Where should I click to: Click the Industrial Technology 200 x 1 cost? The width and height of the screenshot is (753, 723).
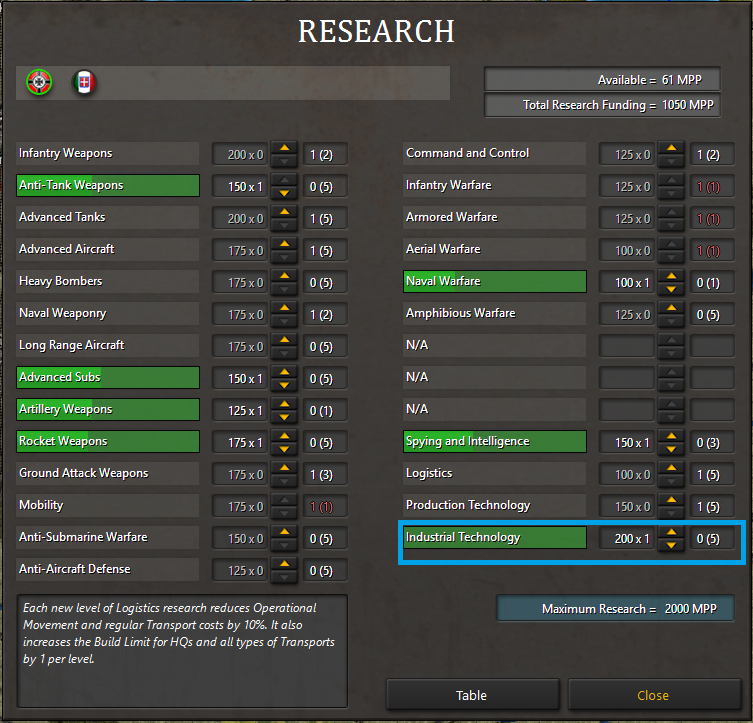tap(627, 539)
